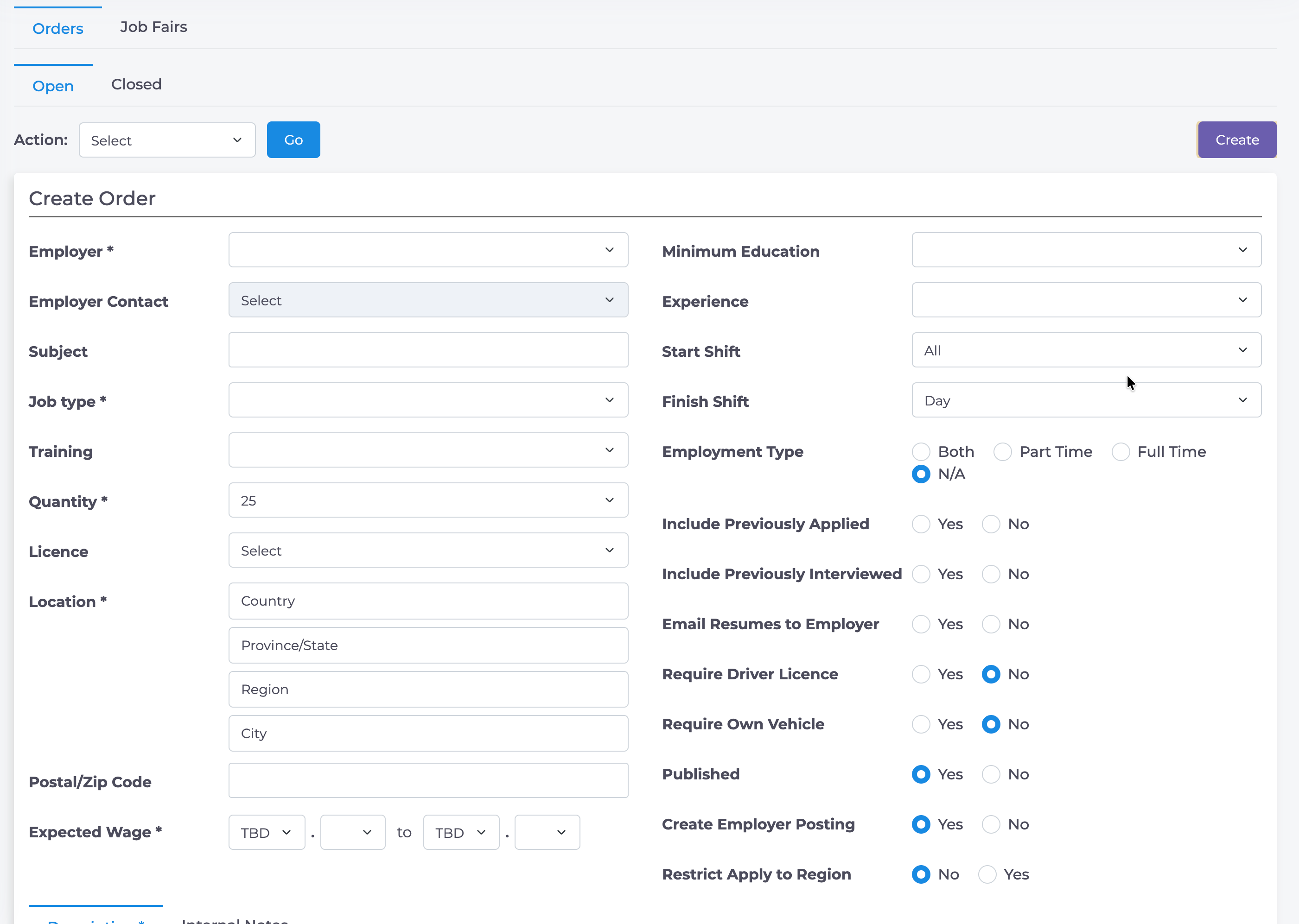Select Part Time employment type
This screenshot has height=924, width=1299.
point(1002,452)
